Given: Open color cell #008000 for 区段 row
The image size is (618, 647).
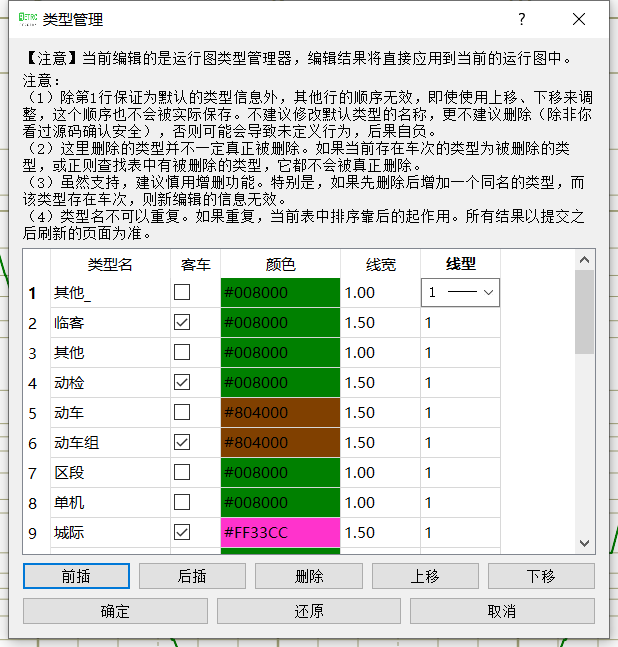Looking at the screenshot, I should [x=280, y=472].
